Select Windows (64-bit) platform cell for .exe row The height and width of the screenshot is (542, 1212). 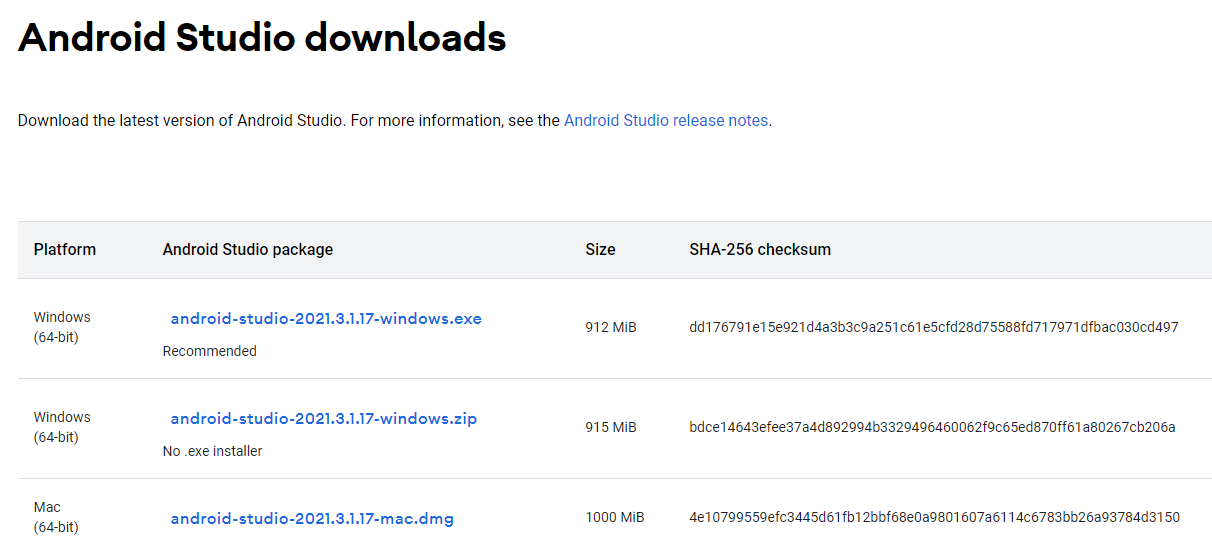[x=62, y=327]
